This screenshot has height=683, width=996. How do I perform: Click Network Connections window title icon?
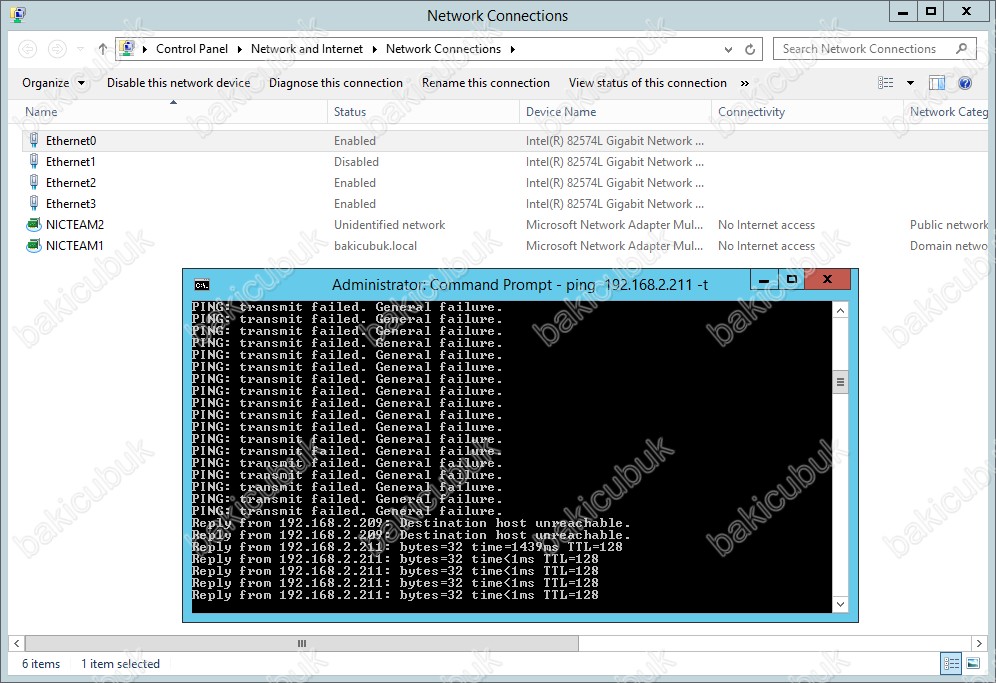point(18,15)
